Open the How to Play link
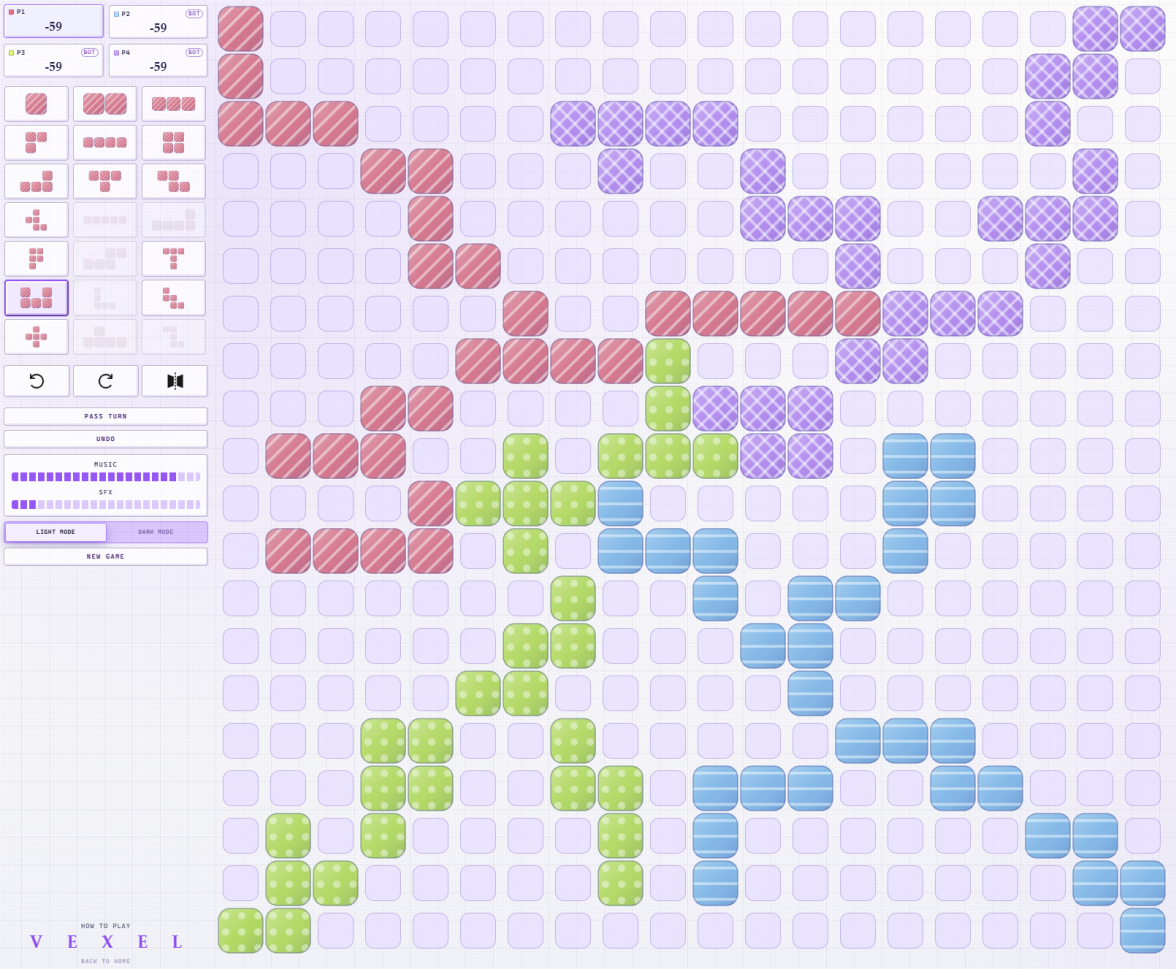 pyautogui.click(x=105, y=926)
